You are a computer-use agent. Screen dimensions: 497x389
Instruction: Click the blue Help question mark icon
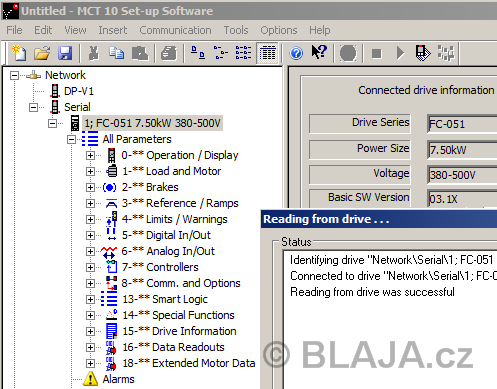coord(296,53)
